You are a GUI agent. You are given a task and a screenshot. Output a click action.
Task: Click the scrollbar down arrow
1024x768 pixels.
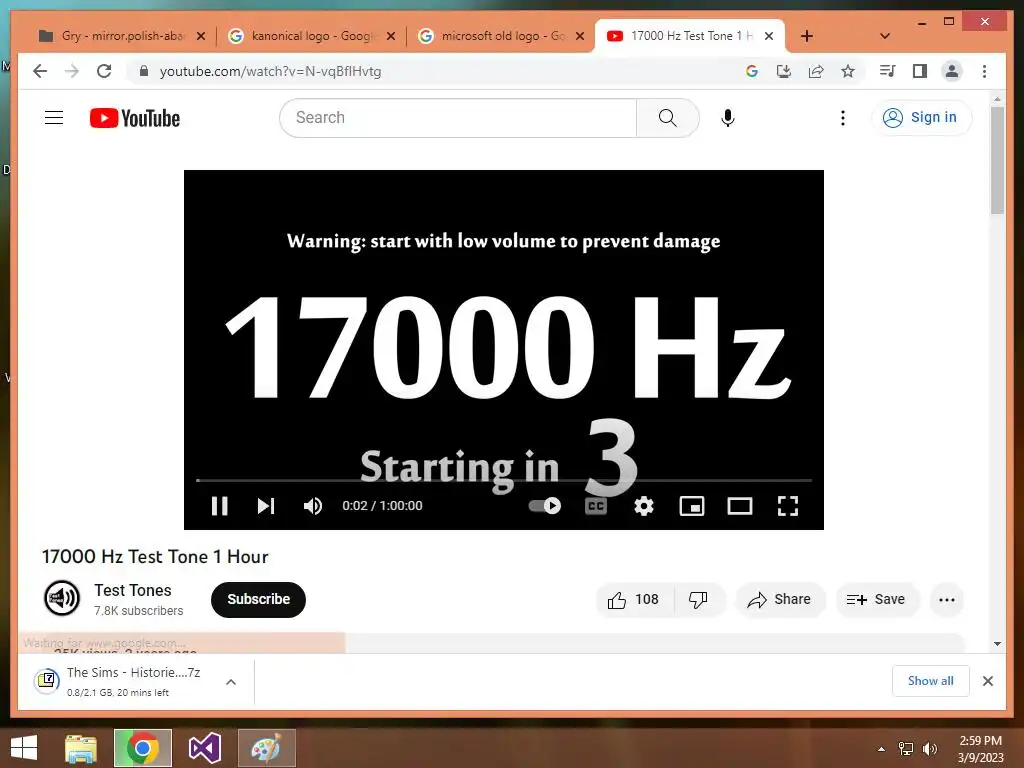pyautogui.click(x=997, y=644)
